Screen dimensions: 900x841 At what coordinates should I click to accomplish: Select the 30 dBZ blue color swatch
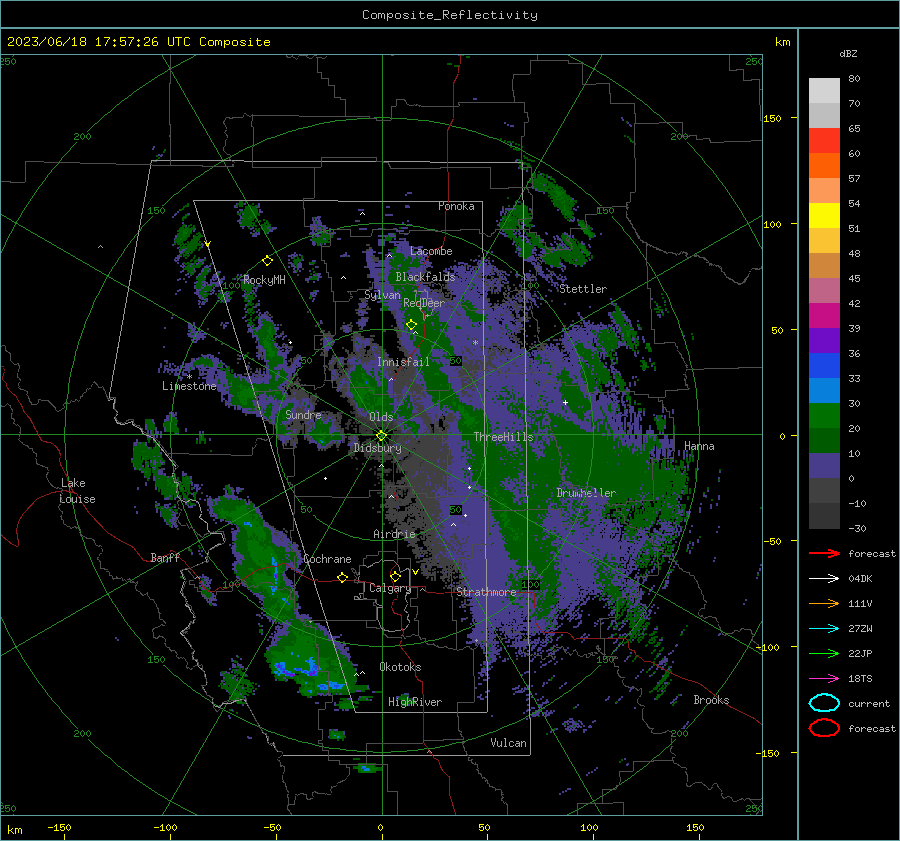[x=824, y=390]
